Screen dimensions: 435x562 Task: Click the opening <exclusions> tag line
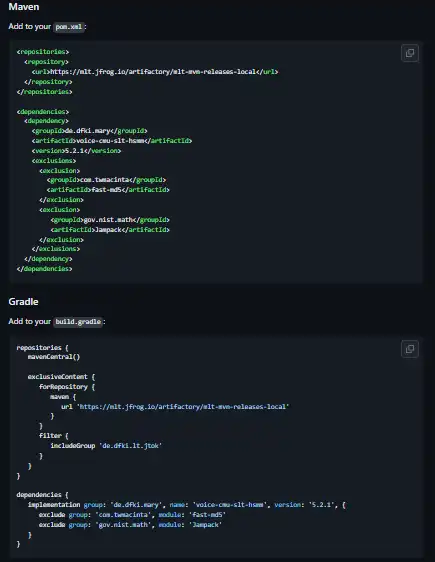54,161
